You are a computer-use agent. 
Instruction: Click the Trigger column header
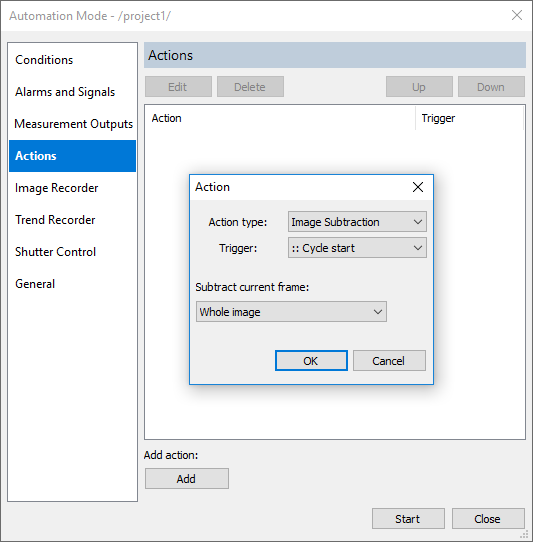pos(469,118)
